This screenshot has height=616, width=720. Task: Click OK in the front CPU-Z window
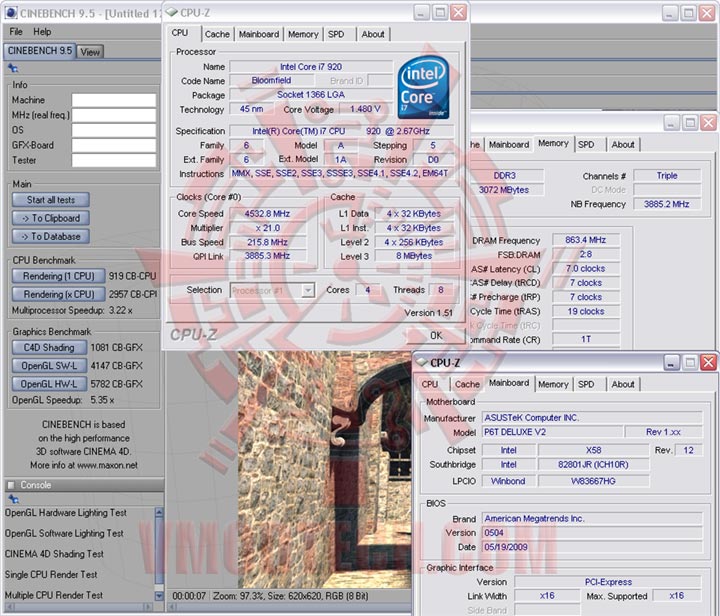tap(435, 336)
